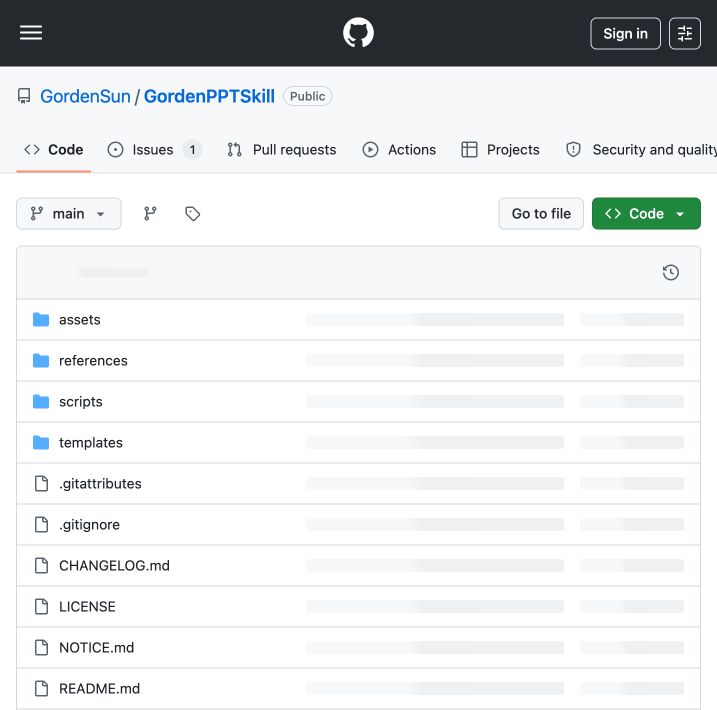Screen dimensions: 717x710
Task: Expand the green Code dropdown button
Action: pyautogui.click(x=646, y=214)
